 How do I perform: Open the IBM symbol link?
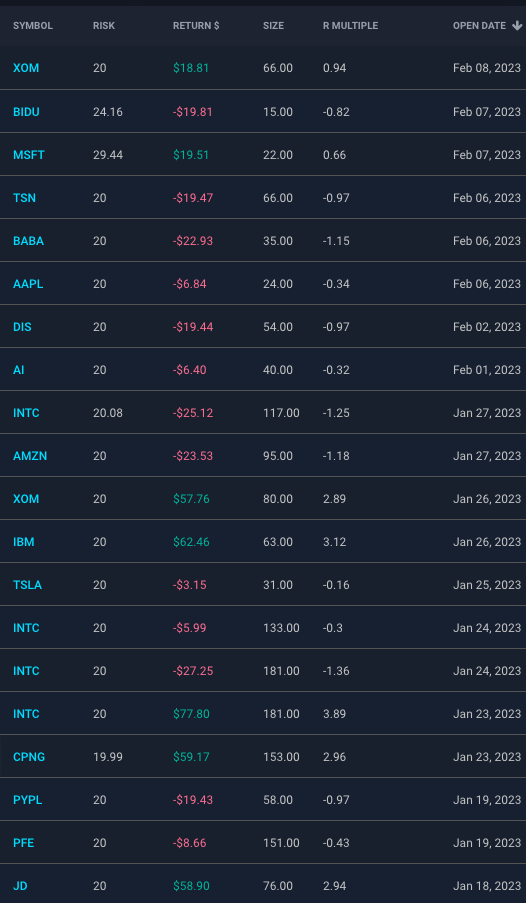24,542
